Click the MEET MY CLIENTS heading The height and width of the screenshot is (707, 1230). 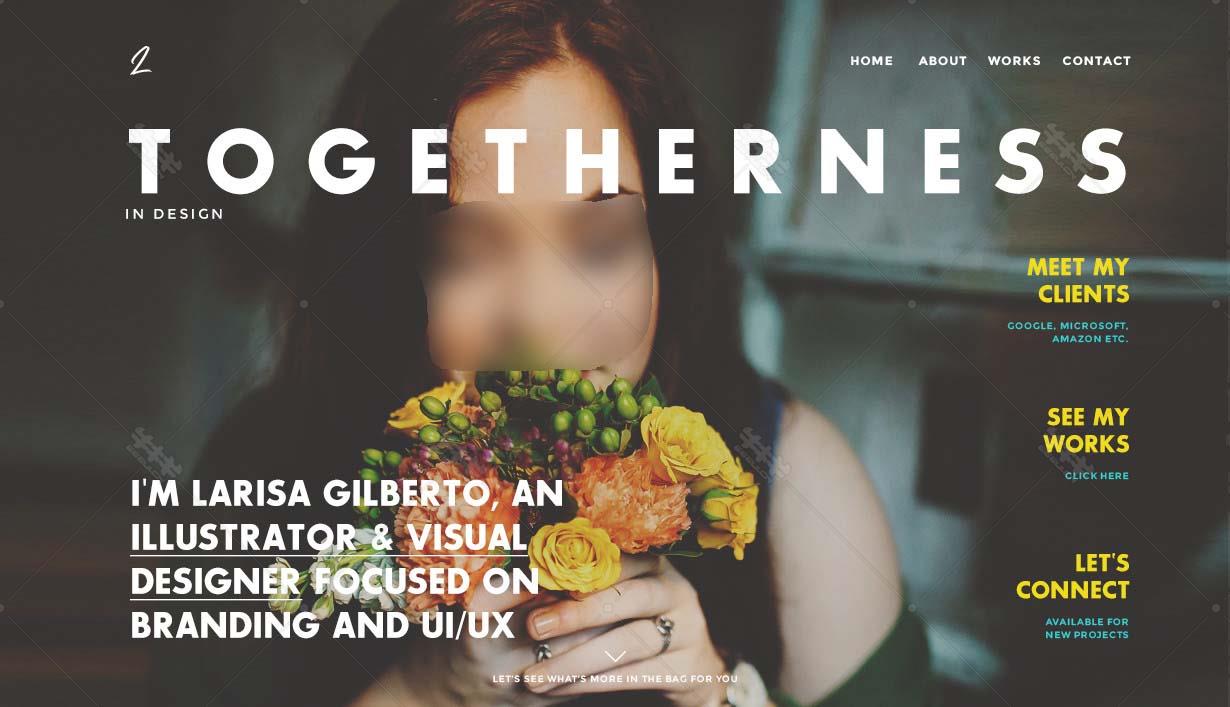pyautogui.click(x=1078, y=281)
